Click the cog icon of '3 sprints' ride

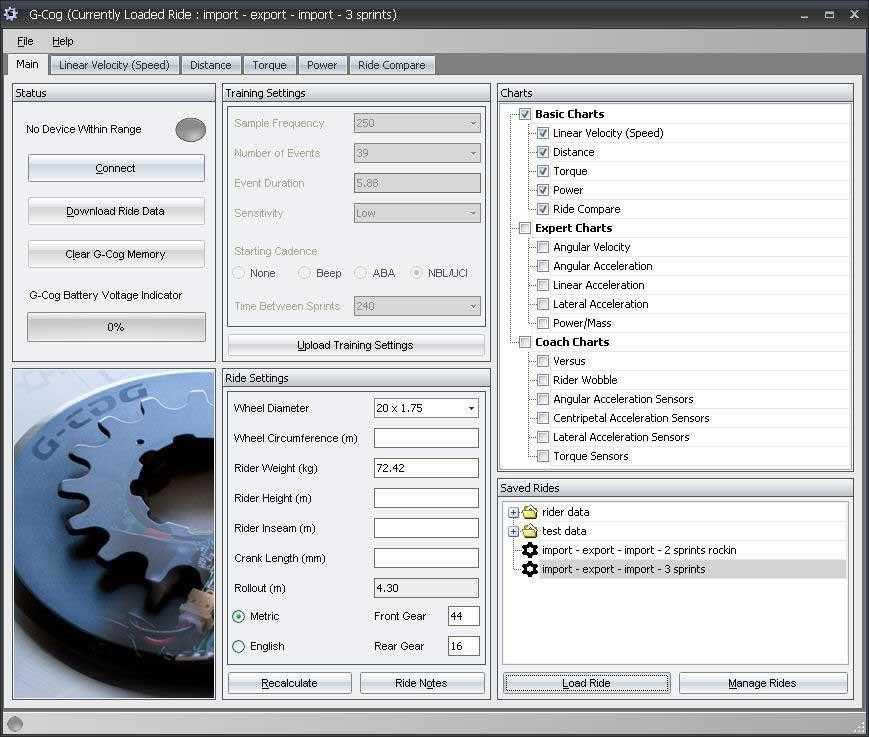coord(530,569)
